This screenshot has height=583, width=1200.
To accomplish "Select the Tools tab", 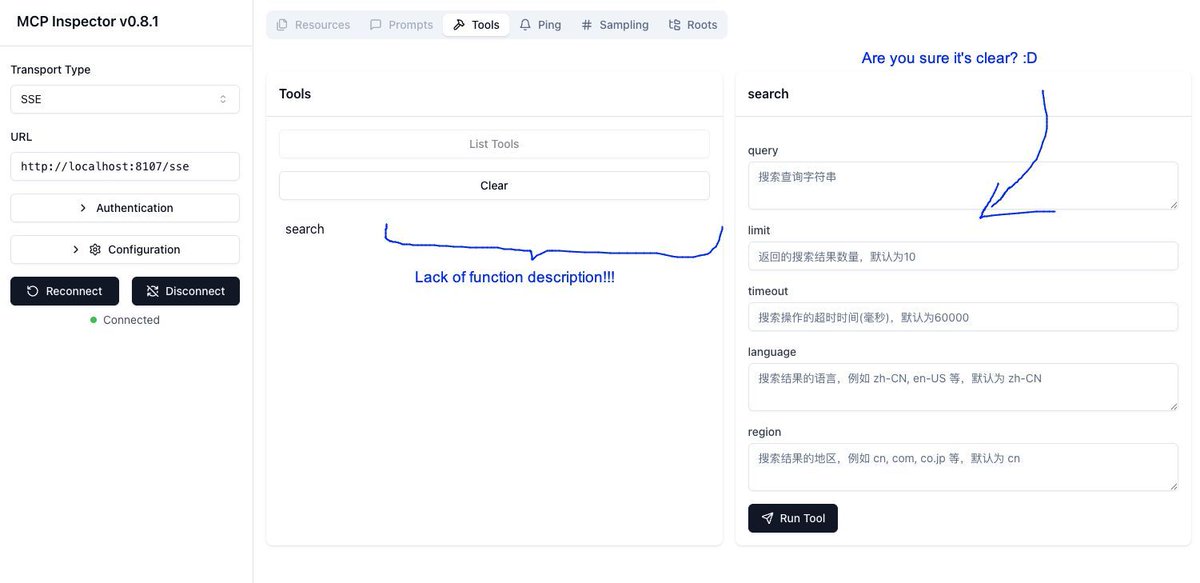I will pos(476,25).
